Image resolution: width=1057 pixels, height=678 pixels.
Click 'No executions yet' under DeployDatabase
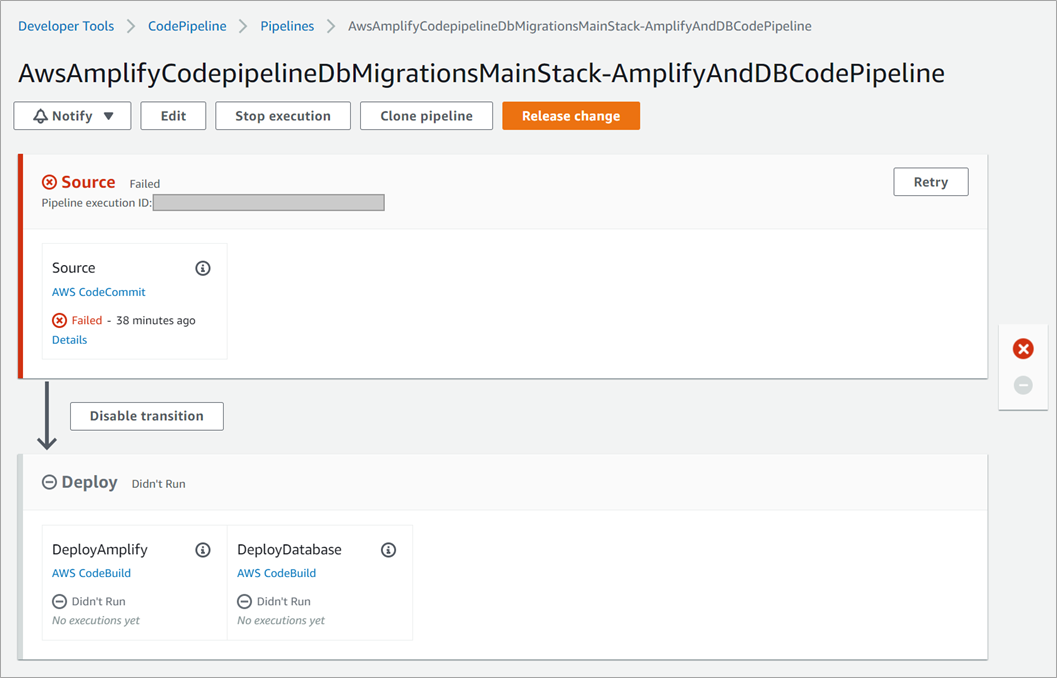pos(280,620)
